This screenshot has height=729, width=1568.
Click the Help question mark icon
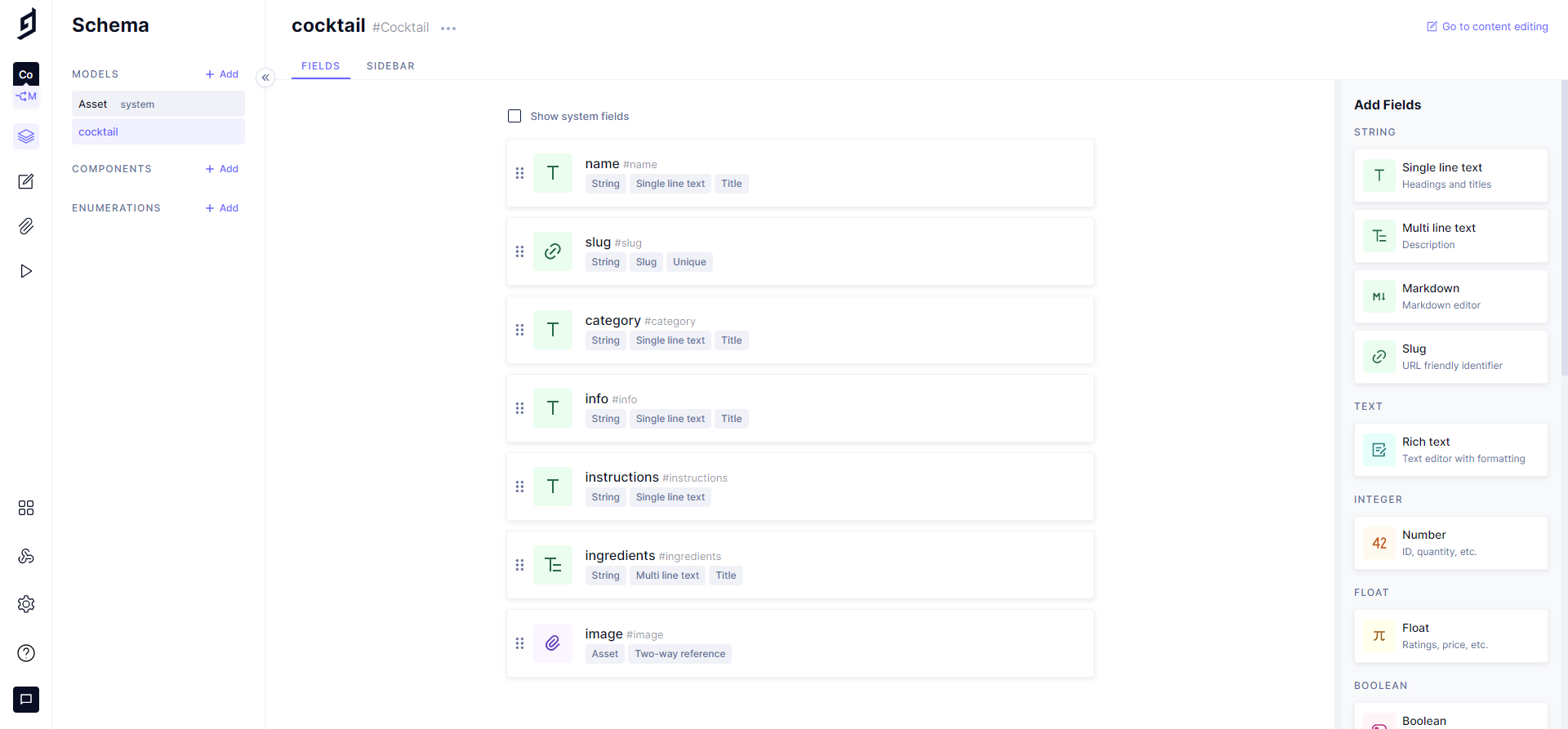26,653
